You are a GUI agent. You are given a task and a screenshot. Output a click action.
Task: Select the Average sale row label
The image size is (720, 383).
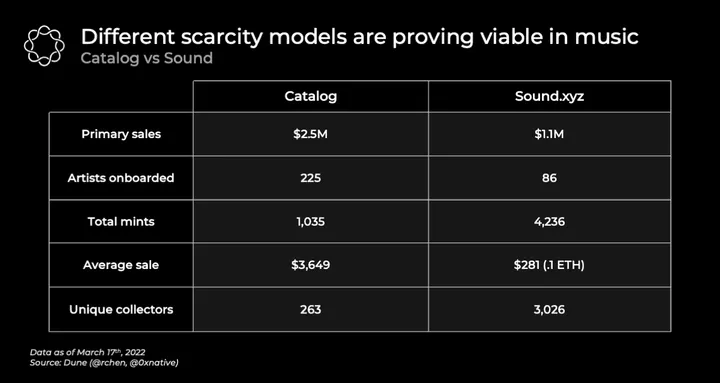pyautogui.click(x=121, y=265)
